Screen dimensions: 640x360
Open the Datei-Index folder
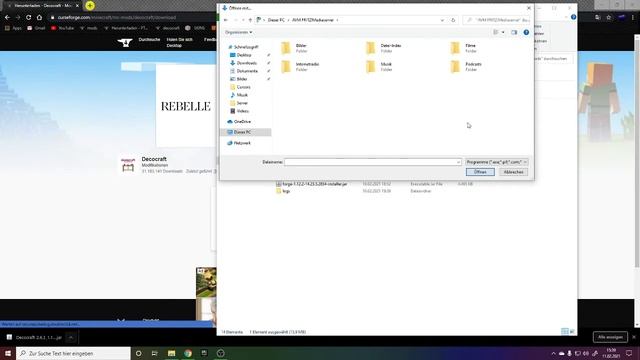point(385,48)
